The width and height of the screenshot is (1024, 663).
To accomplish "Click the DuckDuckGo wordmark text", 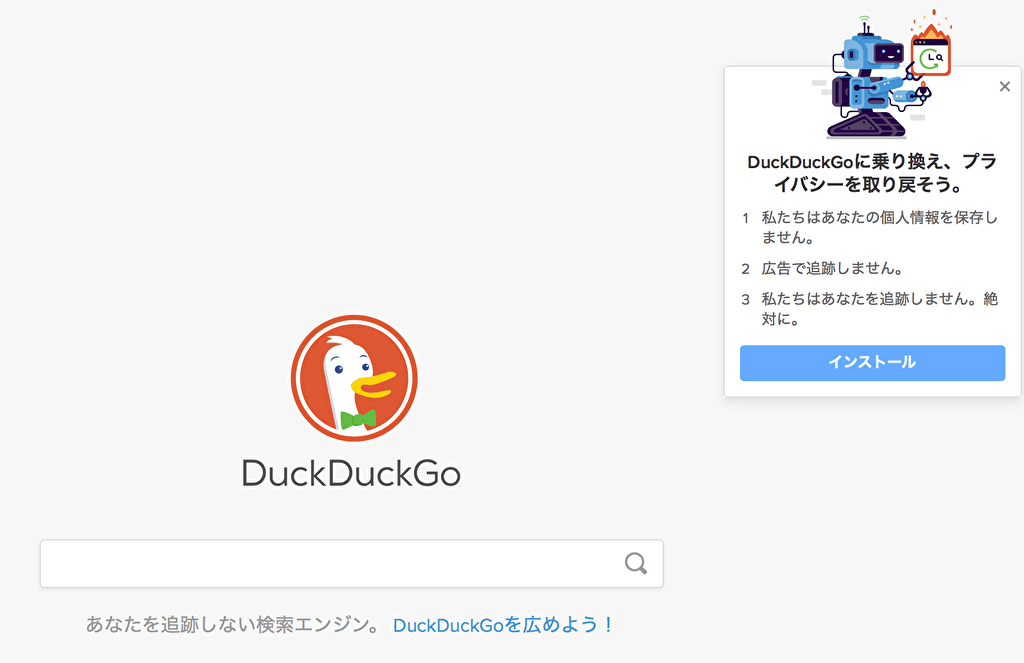I will pyautogui.click(x=351, y=473).
